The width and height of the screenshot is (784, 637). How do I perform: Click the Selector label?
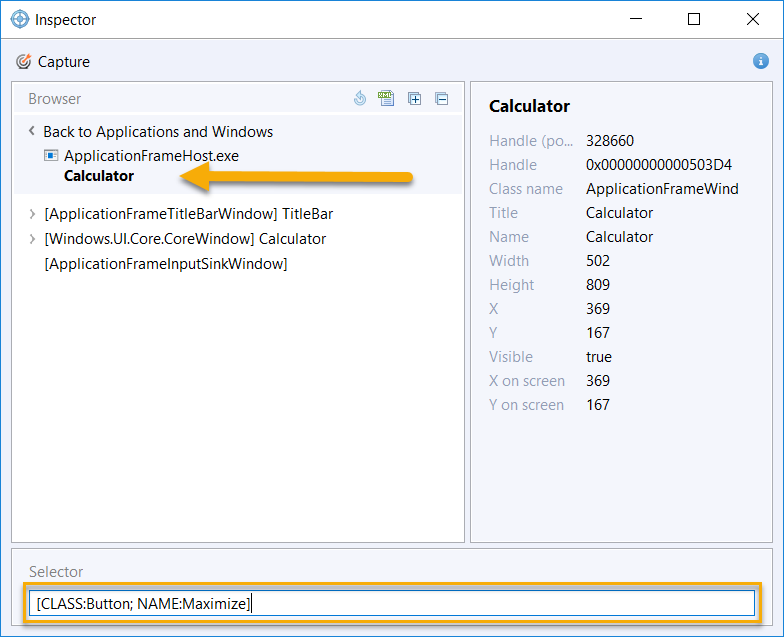(x=56, y=572)
